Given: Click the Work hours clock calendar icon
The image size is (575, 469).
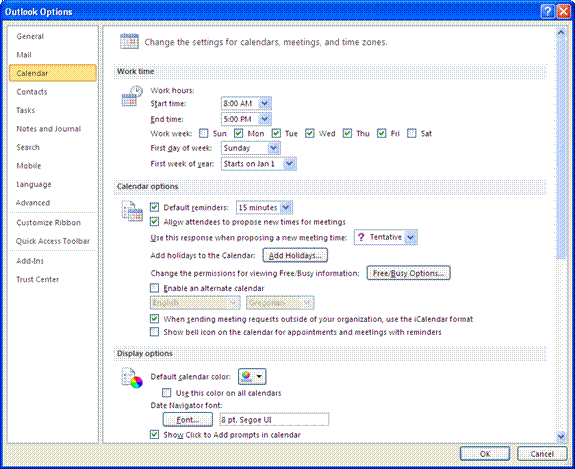Looking at the screenshot, I should 132,96.
